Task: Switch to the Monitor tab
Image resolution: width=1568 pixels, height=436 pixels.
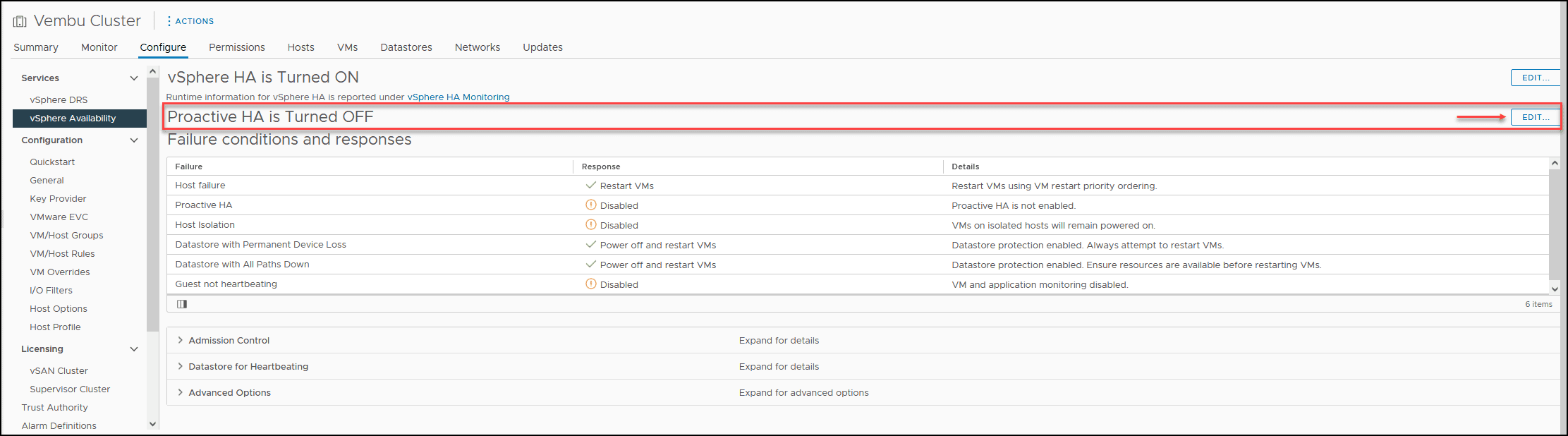Action: 99,47
